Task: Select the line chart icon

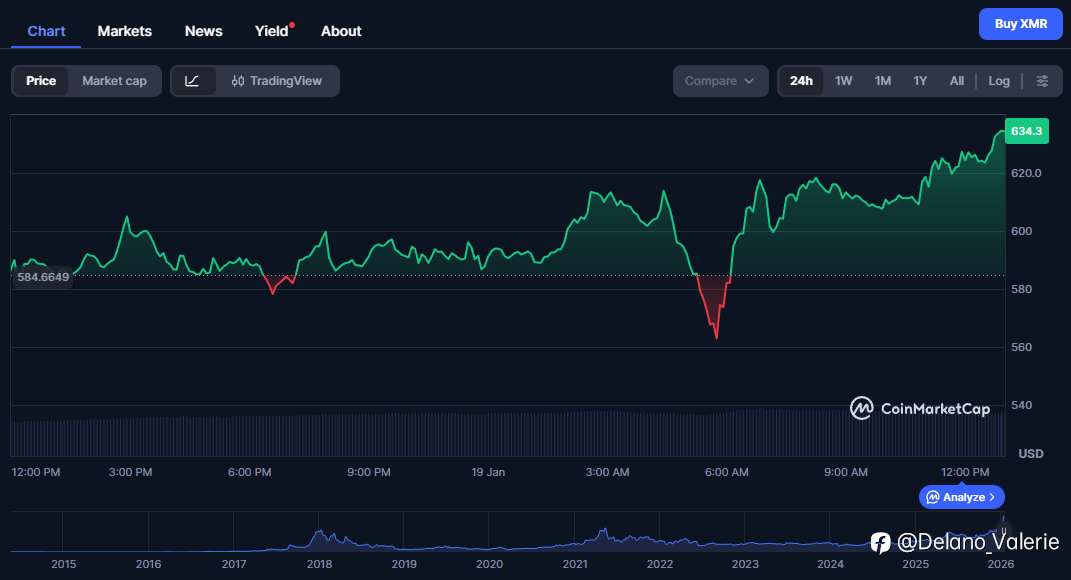Action: [x=193, y=81]
